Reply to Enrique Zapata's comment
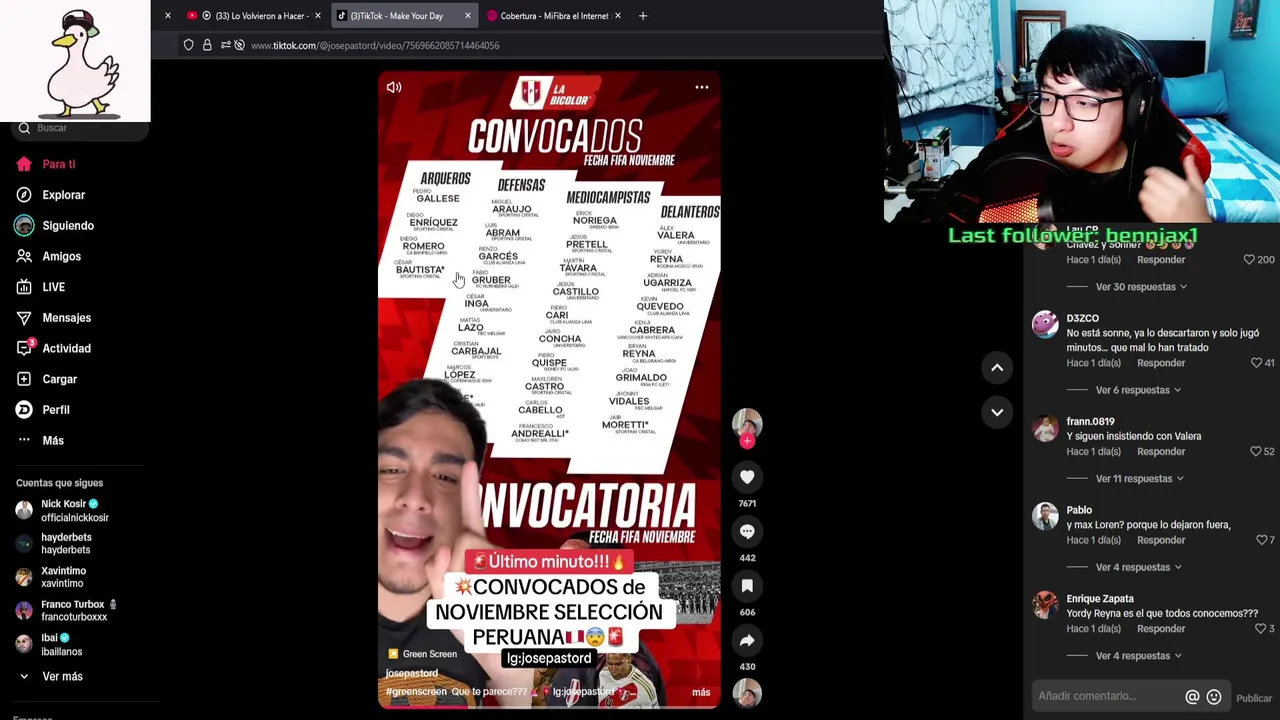This screenshot has height=720, width=1280. point(1161,629)
